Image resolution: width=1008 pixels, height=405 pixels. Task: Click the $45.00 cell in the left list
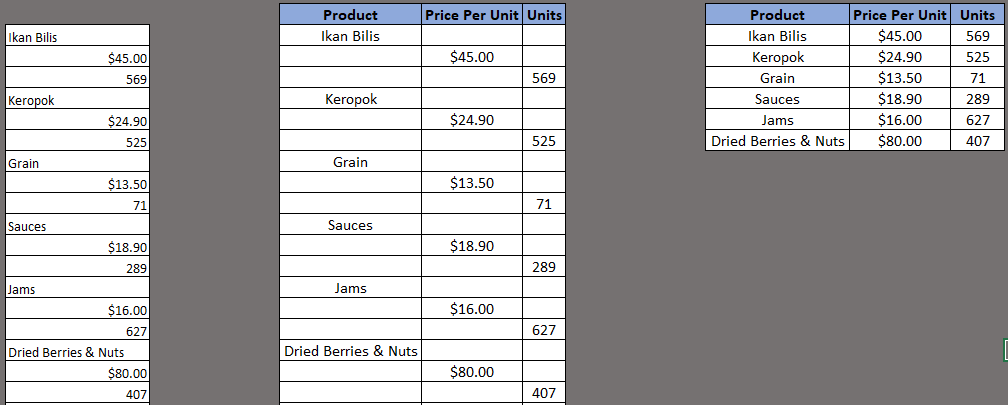click(77, 57)
